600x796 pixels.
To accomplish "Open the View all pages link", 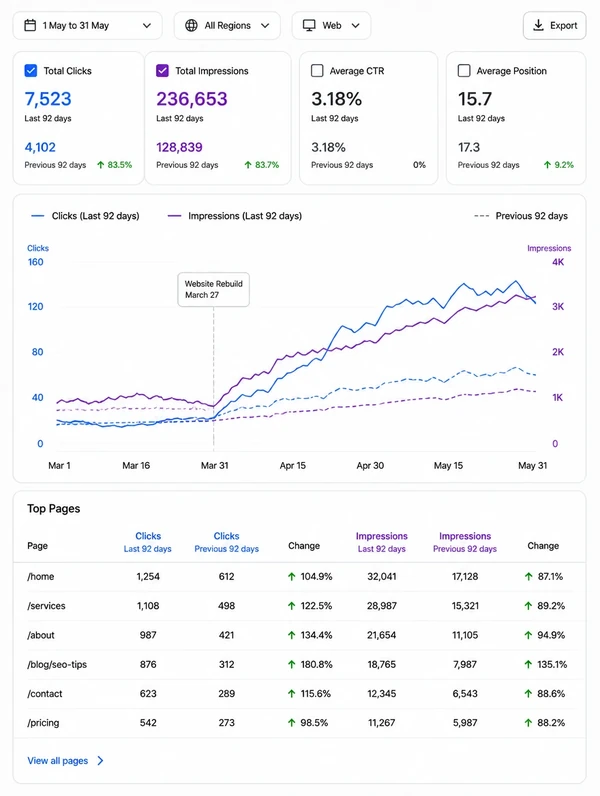I will click(x=65, y=760).
